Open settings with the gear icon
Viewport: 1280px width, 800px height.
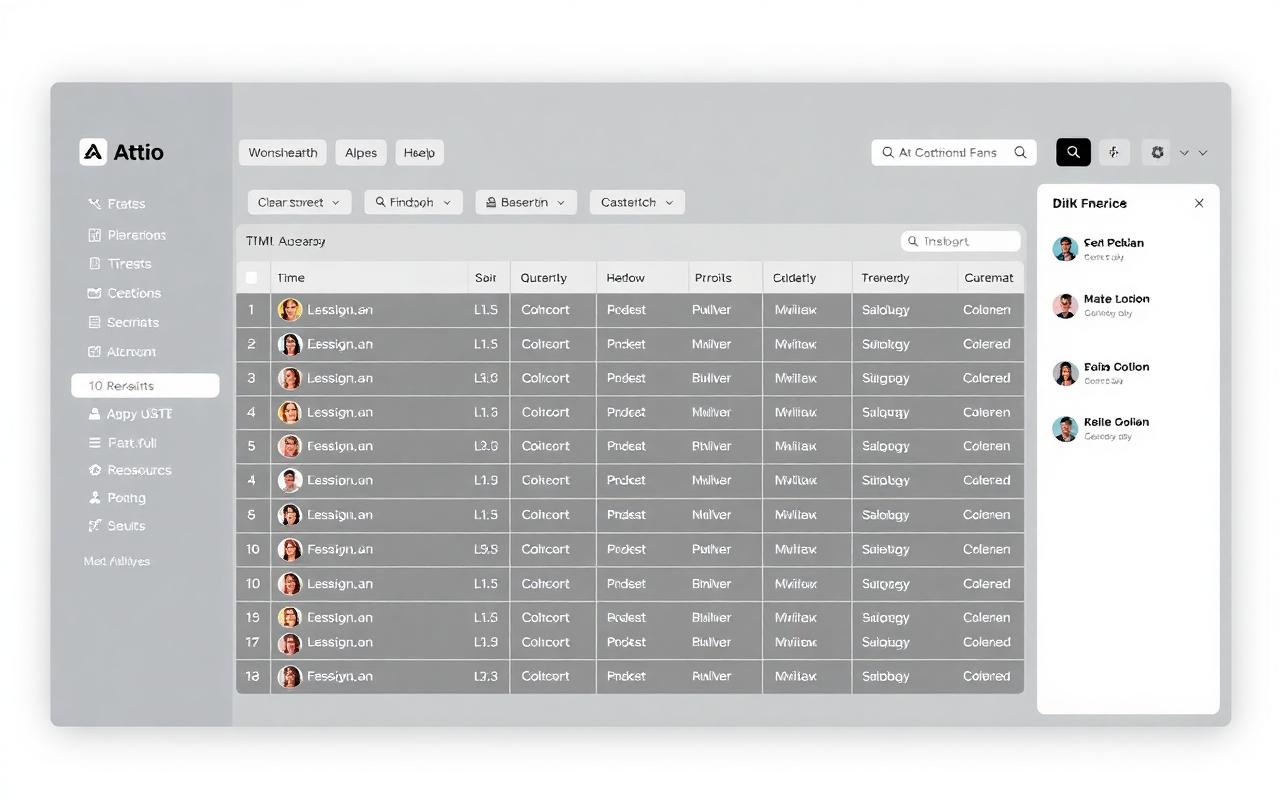pyautogui.click(x=1157, y=152)
